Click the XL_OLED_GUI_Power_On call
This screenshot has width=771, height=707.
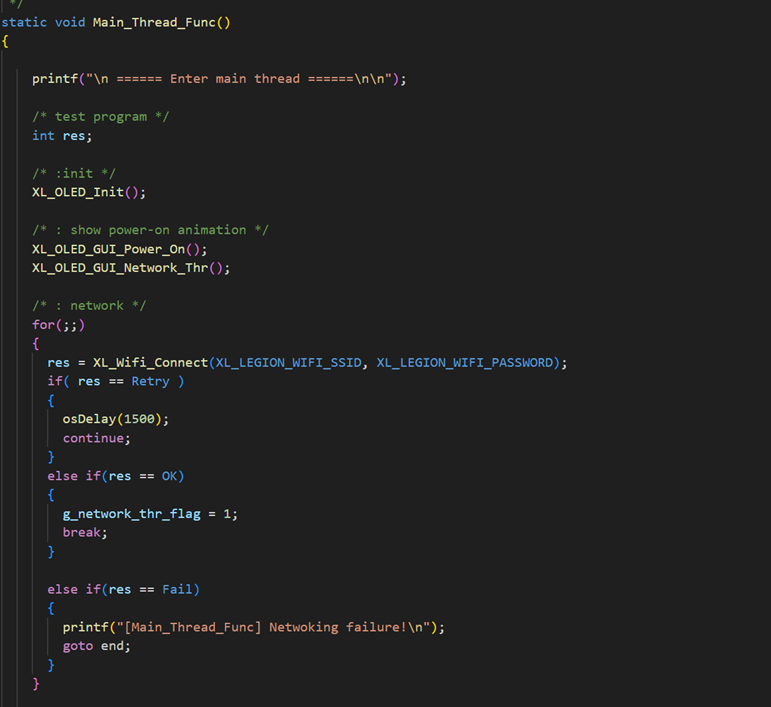(x=119, y=249)
